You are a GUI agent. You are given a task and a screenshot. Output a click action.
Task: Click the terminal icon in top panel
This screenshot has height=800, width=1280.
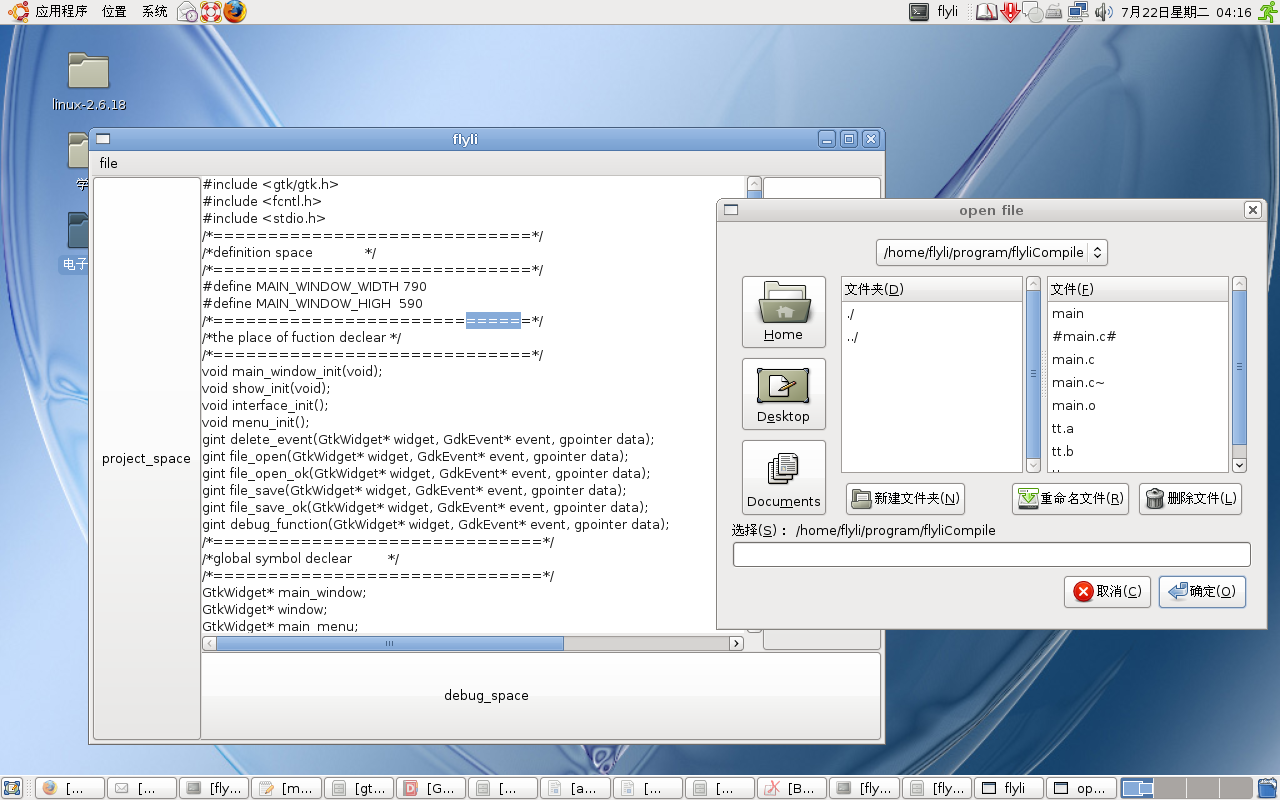(x=918, y=12)
